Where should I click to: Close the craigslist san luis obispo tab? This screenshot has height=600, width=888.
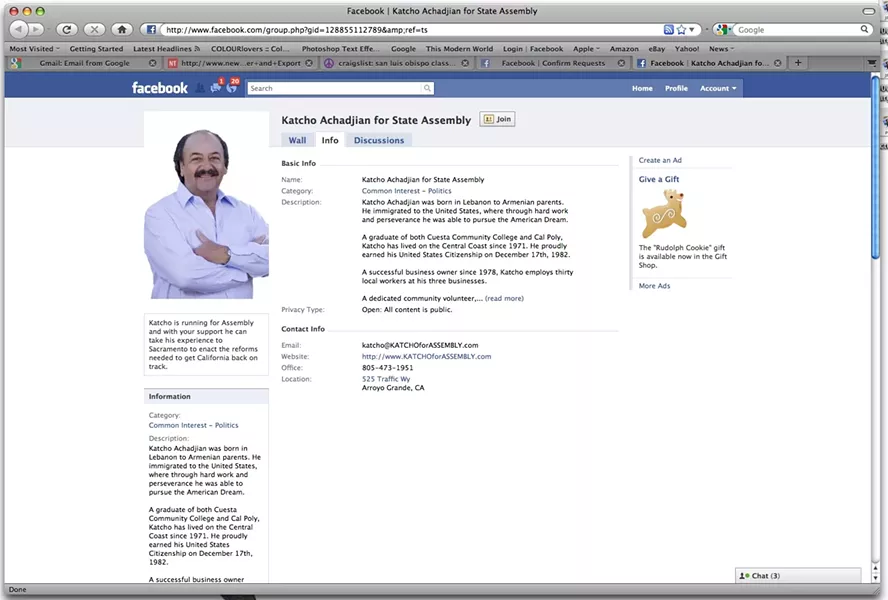tap(465, 63)
